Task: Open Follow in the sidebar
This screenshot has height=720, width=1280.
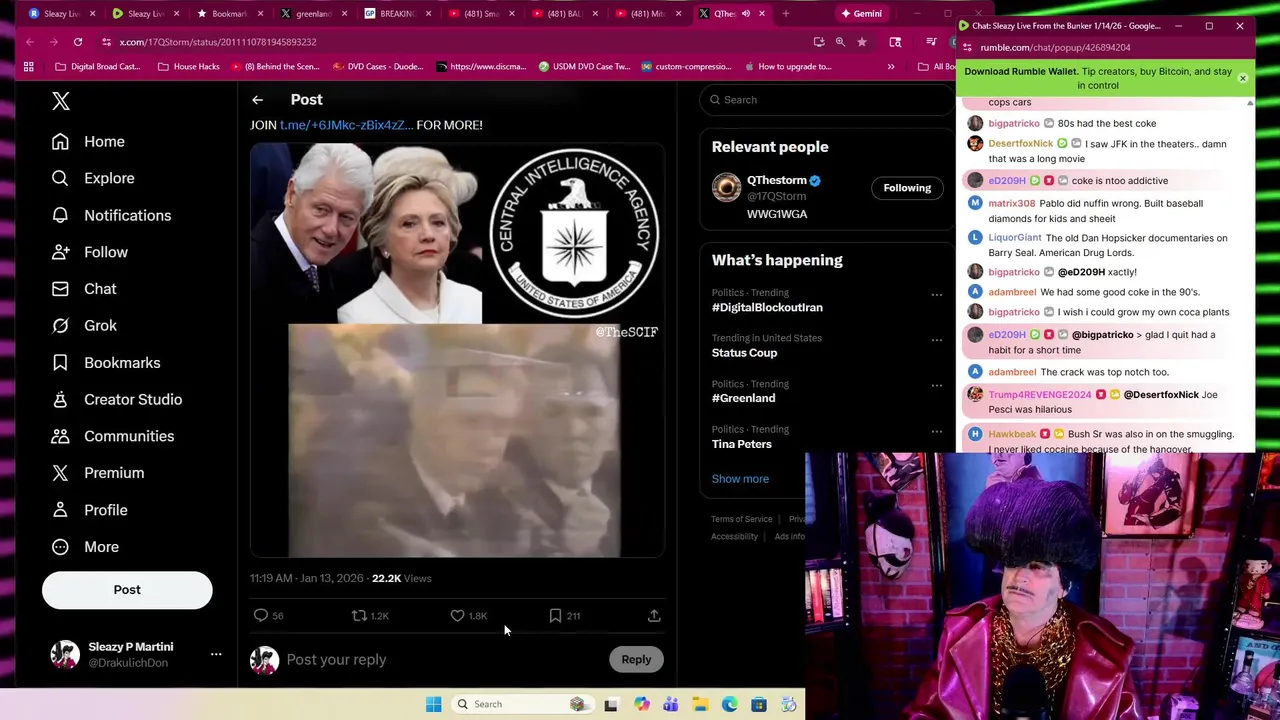Action: click(89, 252)
